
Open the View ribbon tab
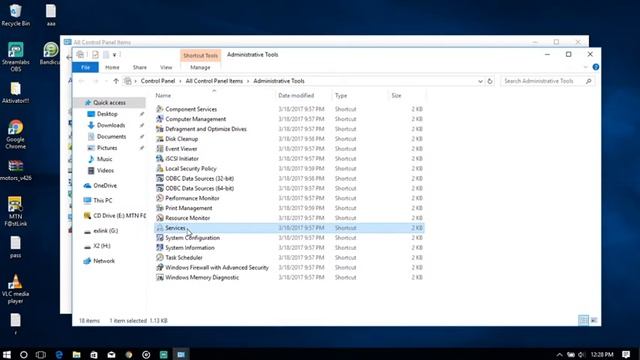(x=166, y=67)
